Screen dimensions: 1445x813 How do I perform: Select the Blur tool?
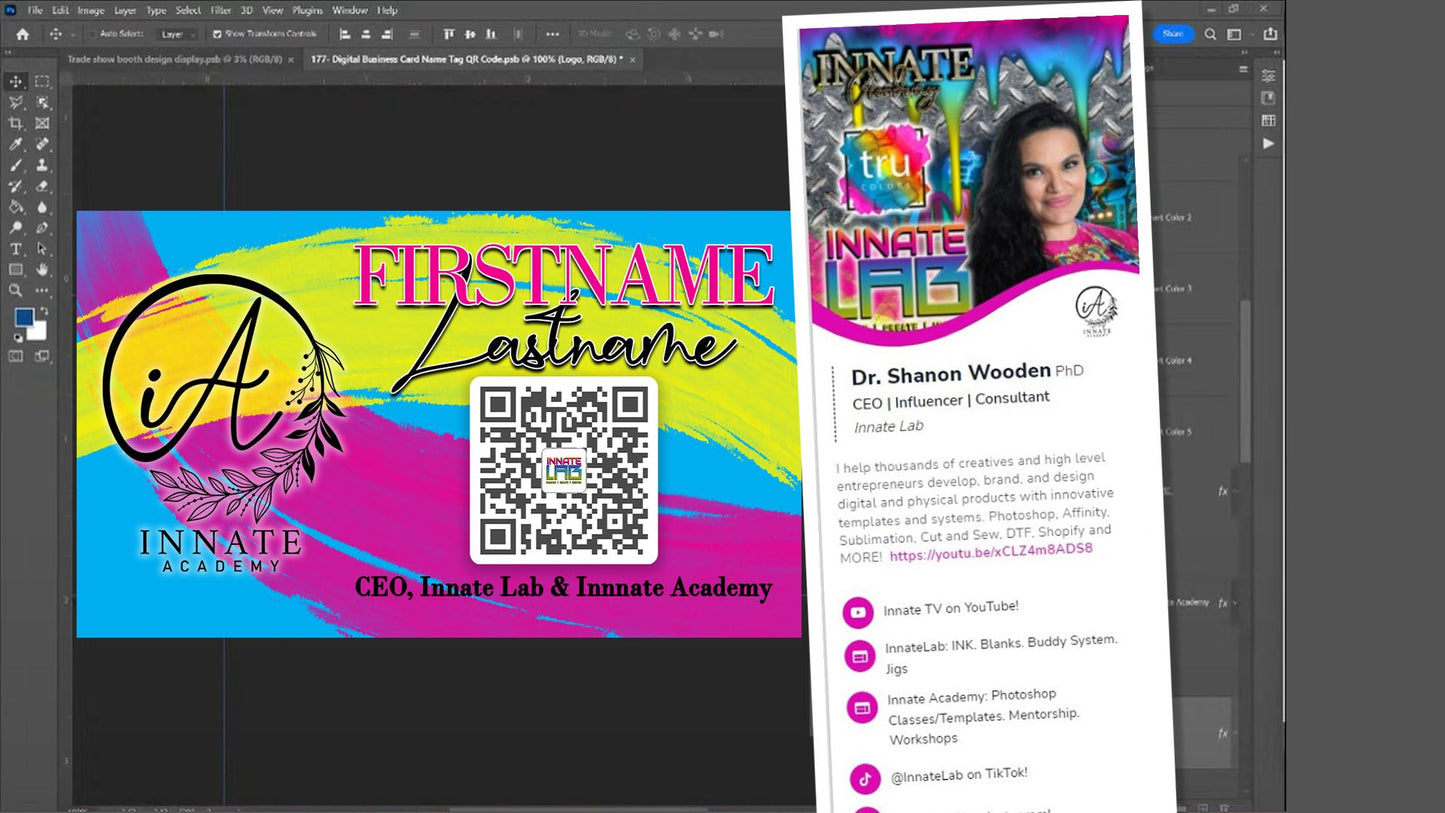click(42, 207)
